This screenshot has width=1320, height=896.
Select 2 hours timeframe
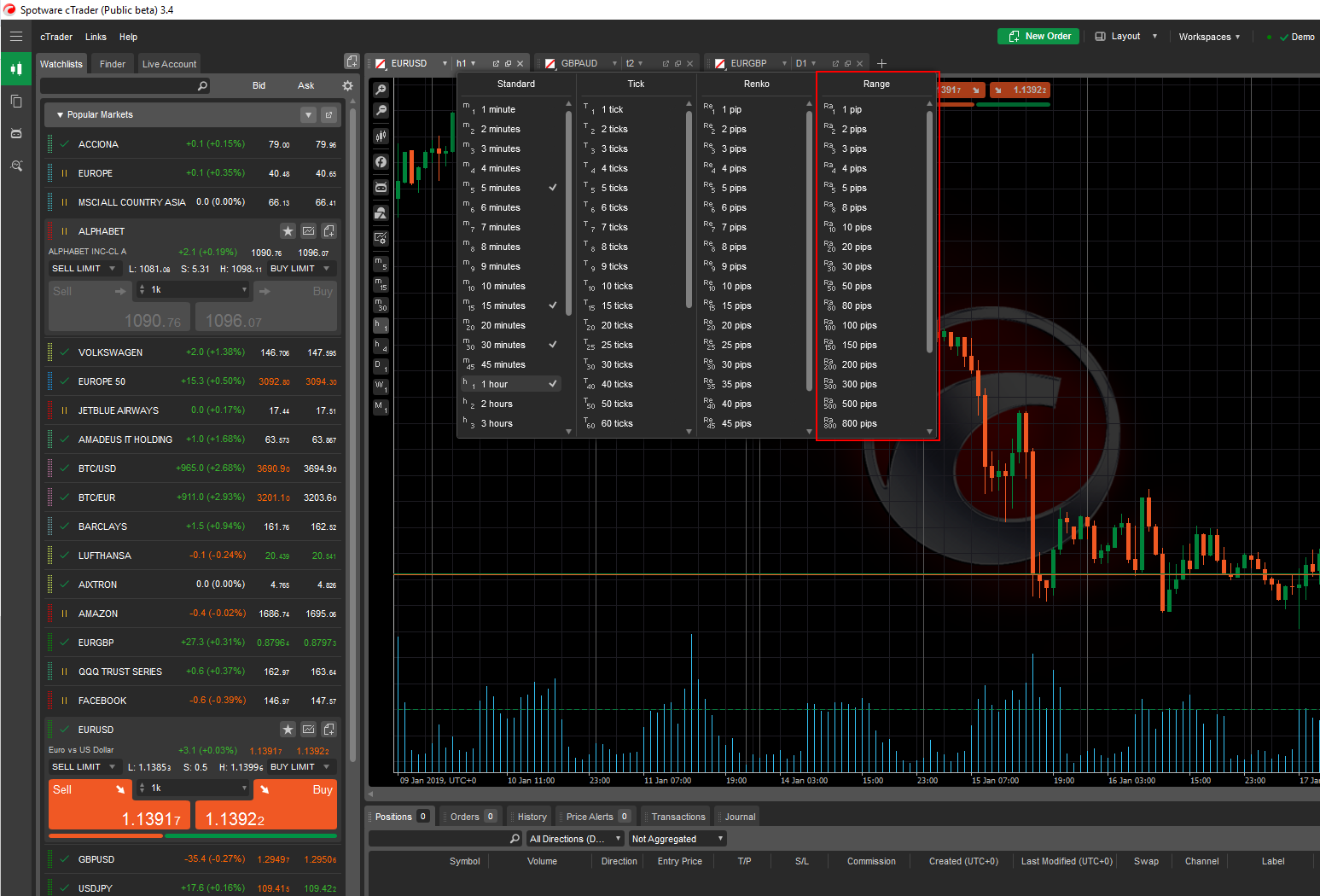[x=511, y=404]
